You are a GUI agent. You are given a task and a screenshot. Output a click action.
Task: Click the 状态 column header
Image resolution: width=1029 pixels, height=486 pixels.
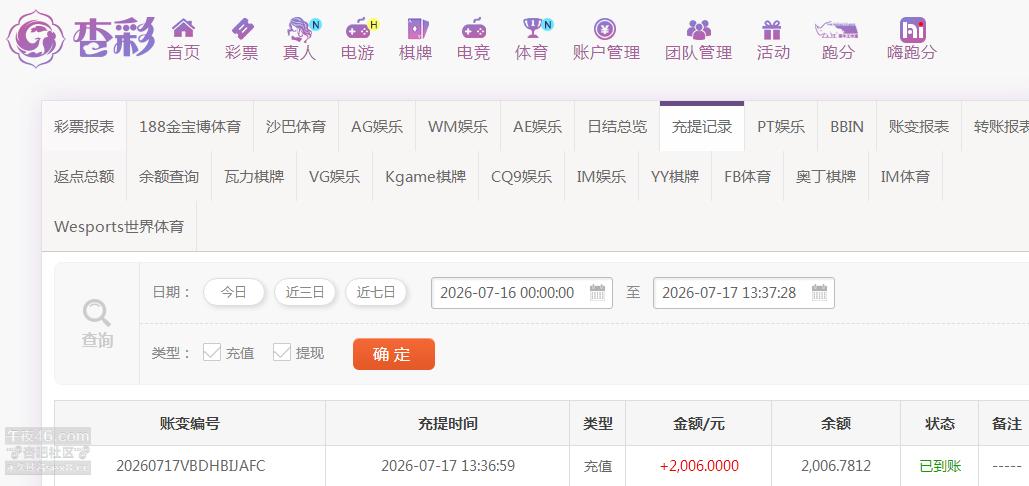coord(940,424)
